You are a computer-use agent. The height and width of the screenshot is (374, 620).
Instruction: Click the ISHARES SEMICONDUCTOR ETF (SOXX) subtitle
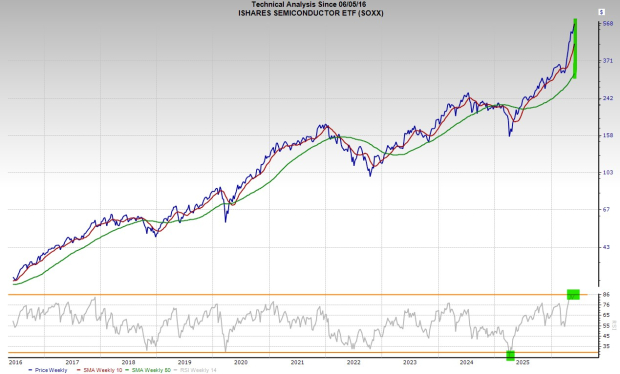310,13
